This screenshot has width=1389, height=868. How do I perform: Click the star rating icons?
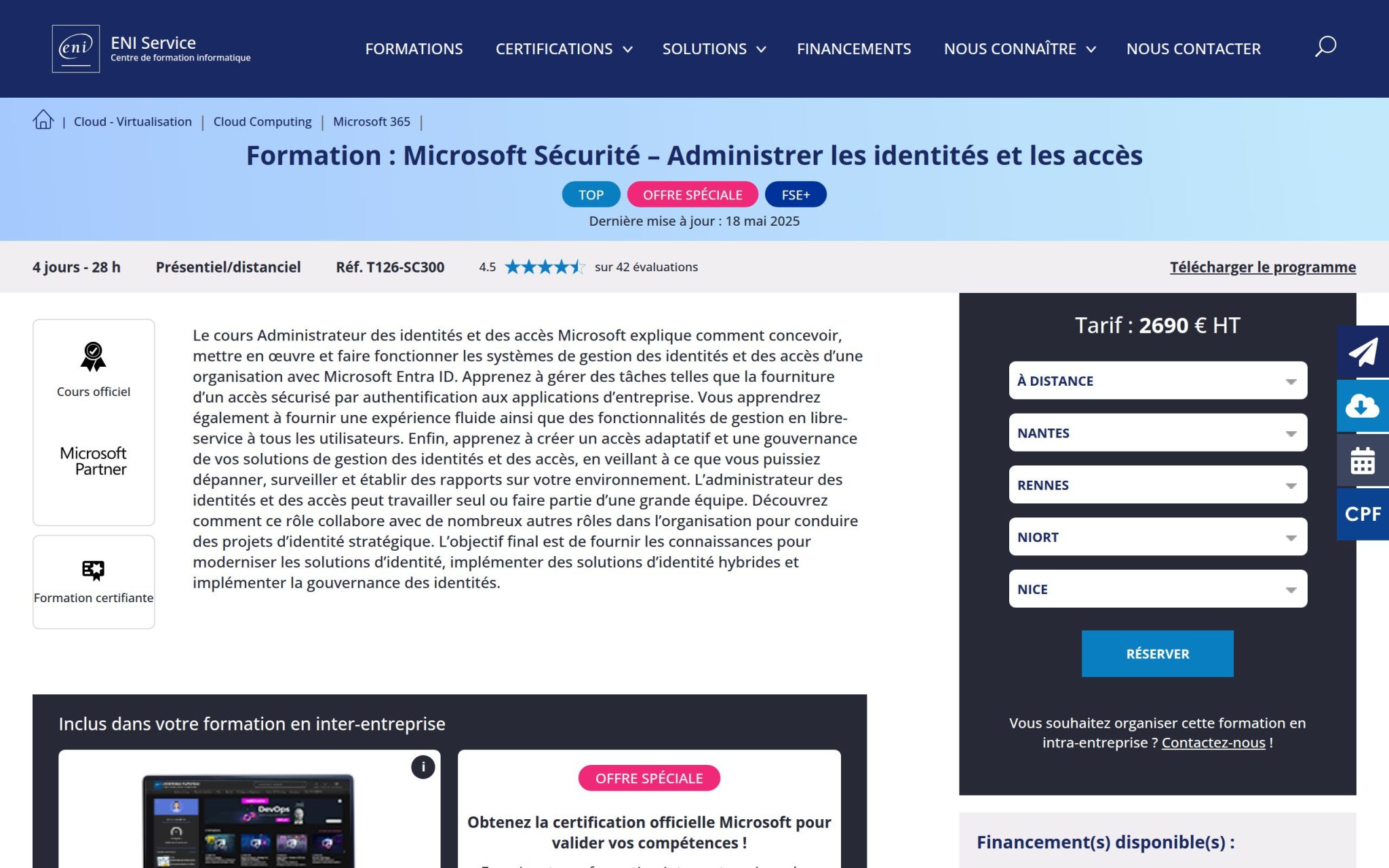(x=545, y=267)
